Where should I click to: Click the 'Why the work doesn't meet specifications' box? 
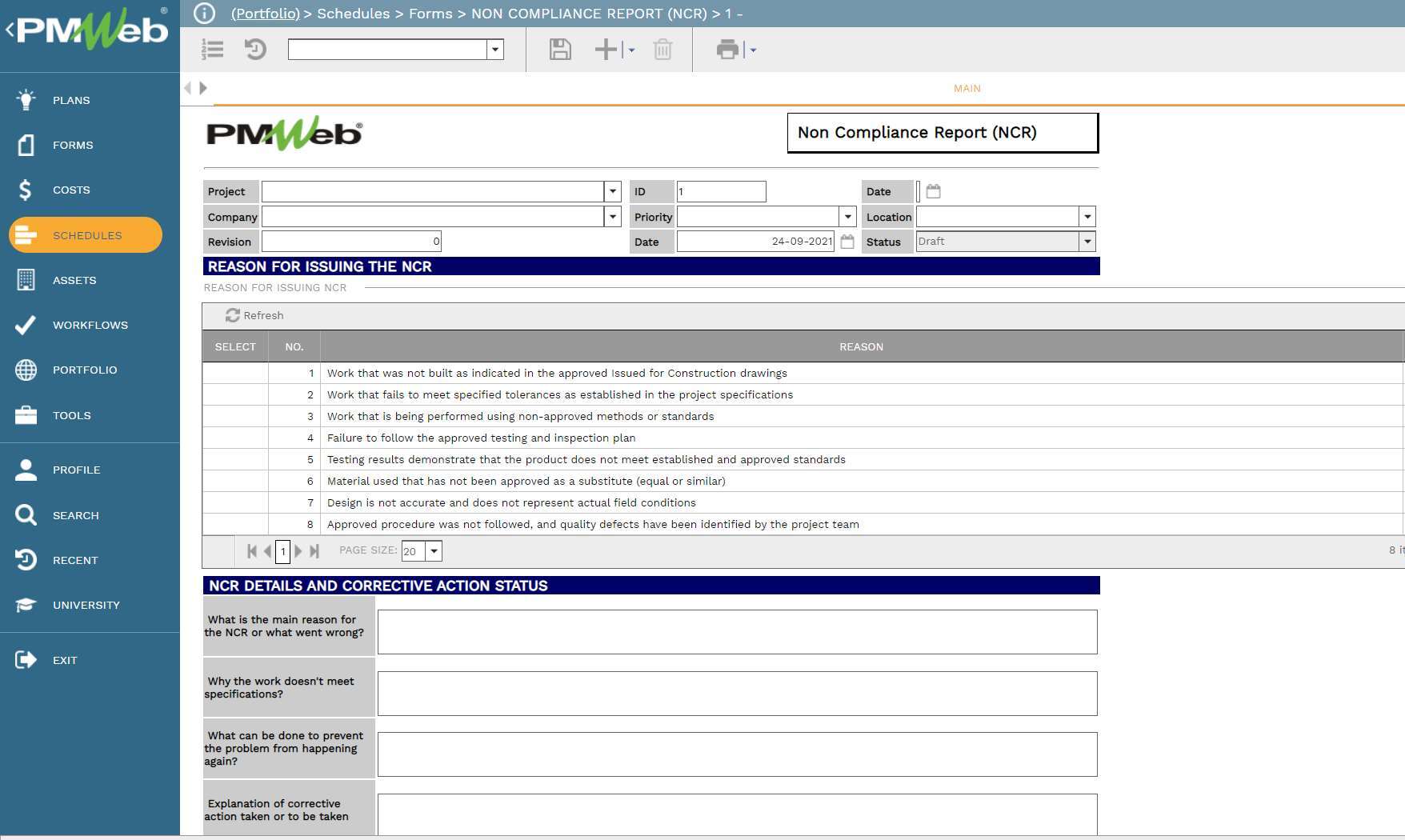point(737,693)
